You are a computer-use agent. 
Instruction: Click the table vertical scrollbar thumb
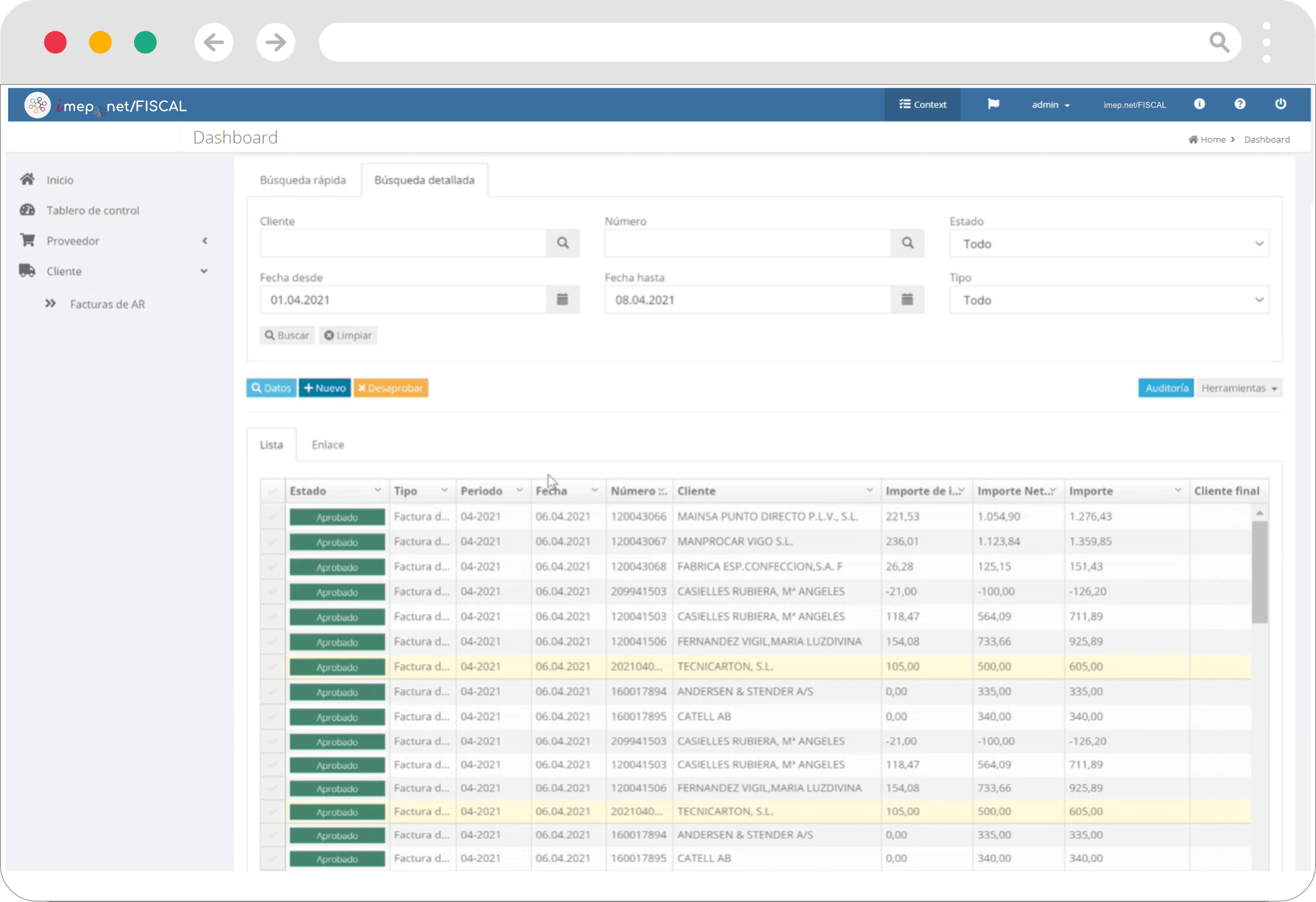pyautogui.click(x=1259, y=572)
